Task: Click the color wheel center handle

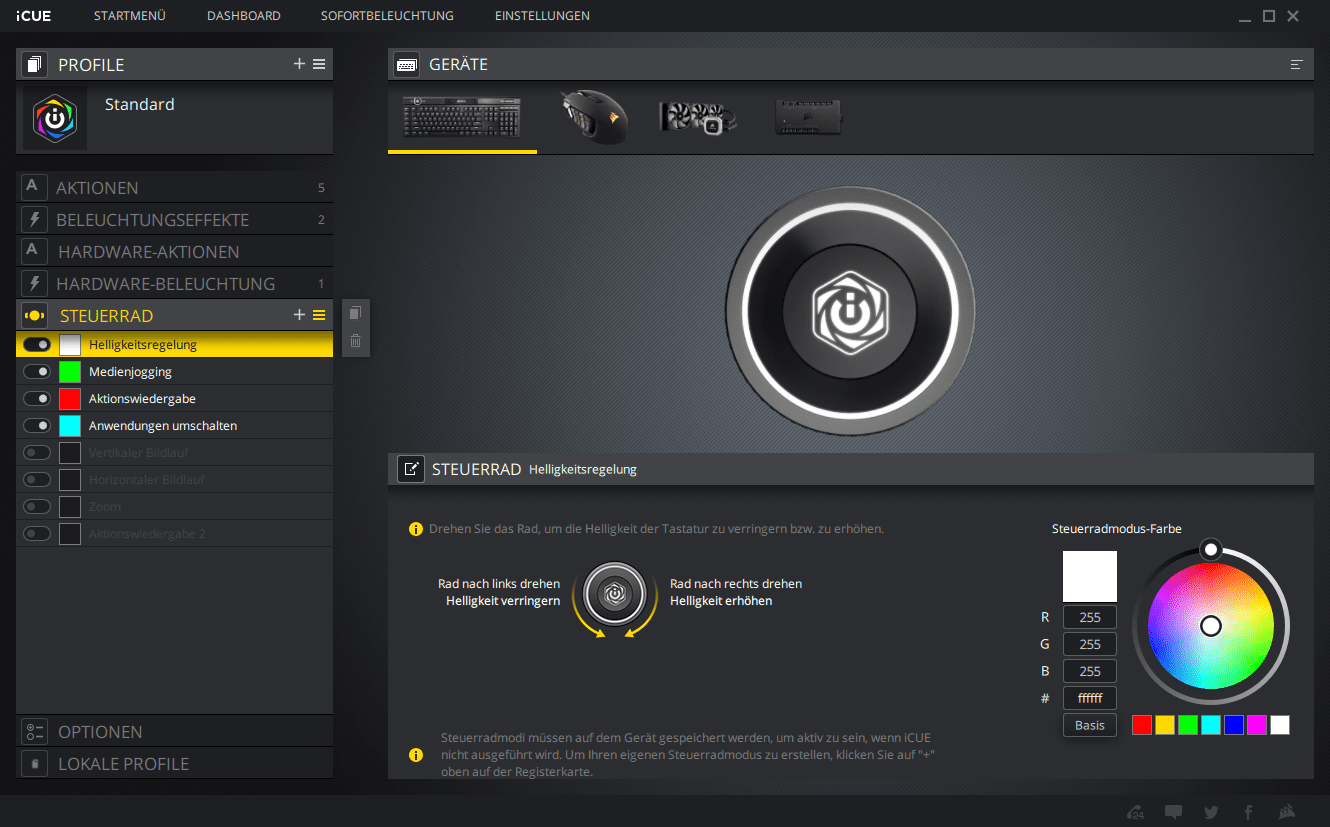Action: tap(1211, 626)
